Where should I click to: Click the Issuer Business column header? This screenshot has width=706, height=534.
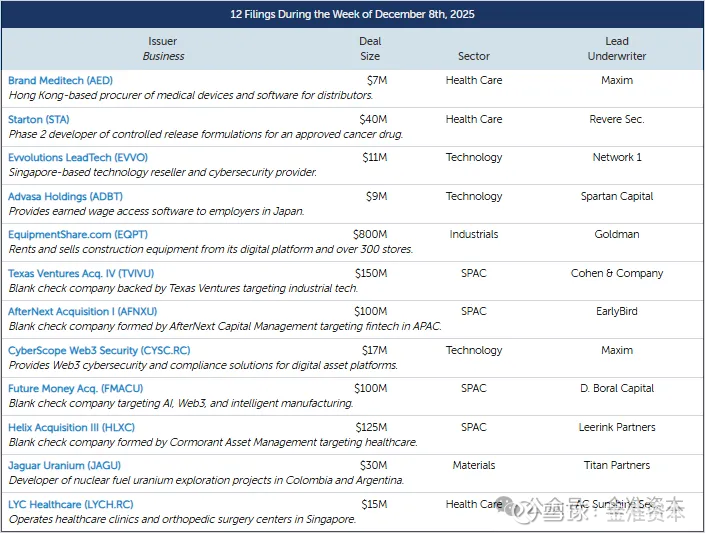163,49
